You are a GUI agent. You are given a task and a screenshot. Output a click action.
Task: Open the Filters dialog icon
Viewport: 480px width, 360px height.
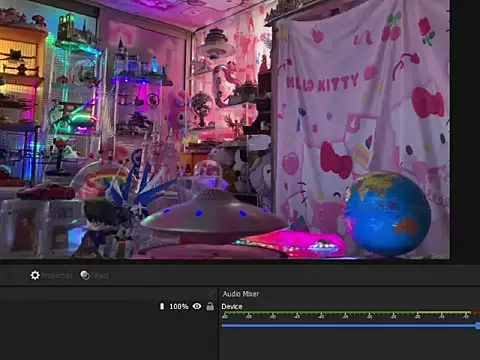click(85, 275)
